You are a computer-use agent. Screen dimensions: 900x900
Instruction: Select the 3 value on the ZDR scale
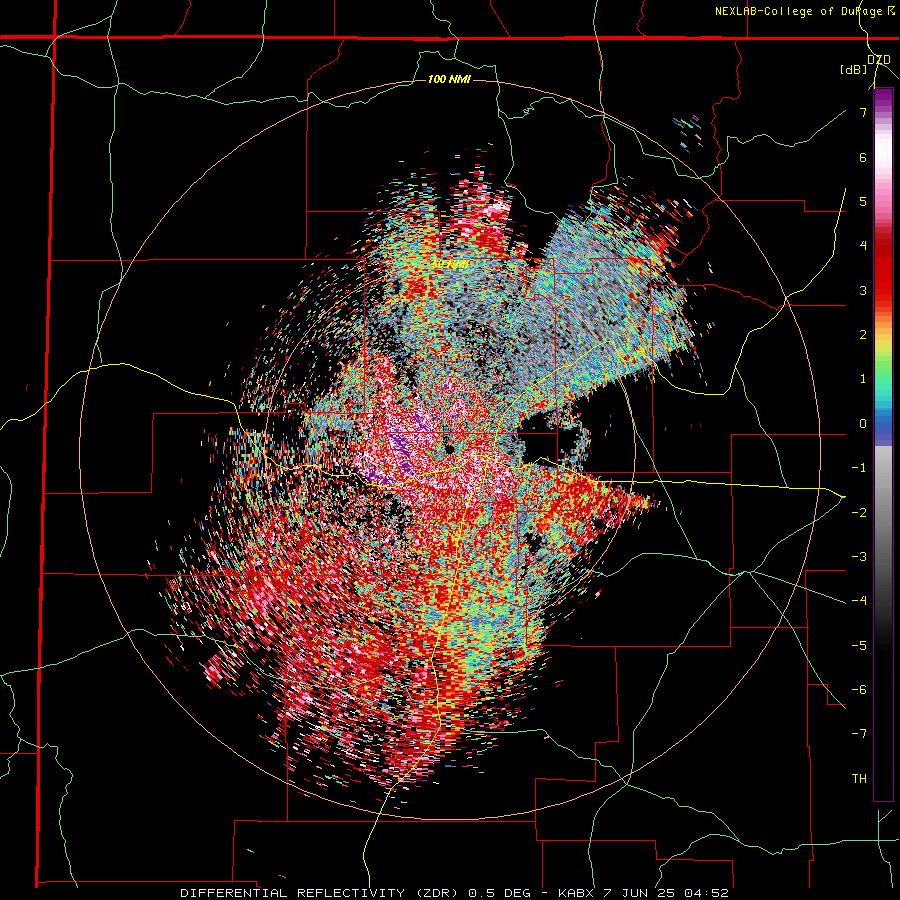pyautogui.click(x=863, y=290)
